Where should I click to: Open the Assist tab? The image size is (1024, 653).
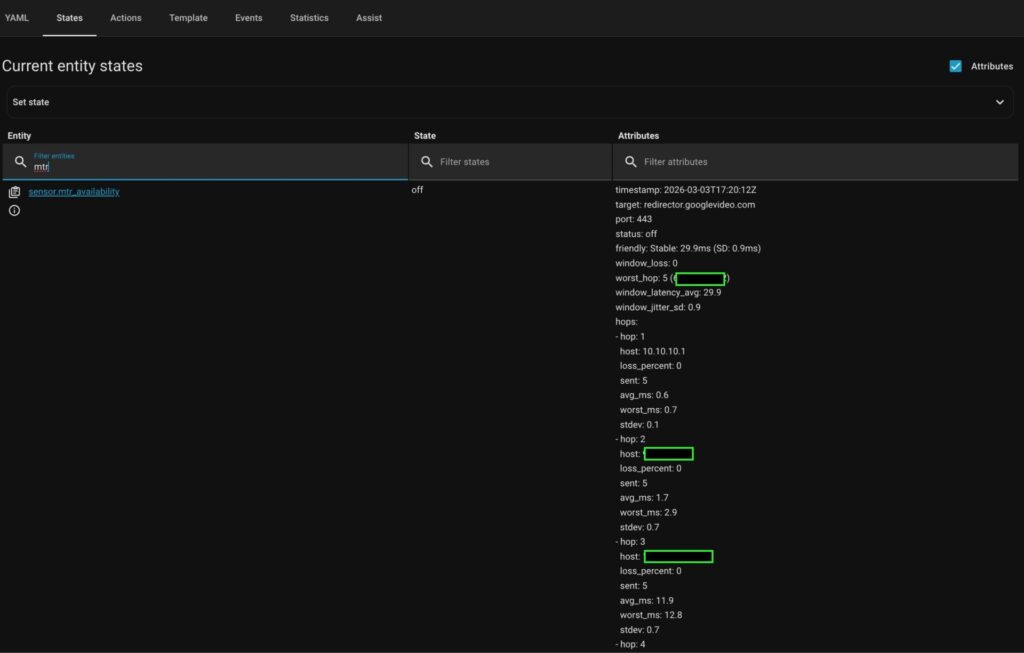369,18
